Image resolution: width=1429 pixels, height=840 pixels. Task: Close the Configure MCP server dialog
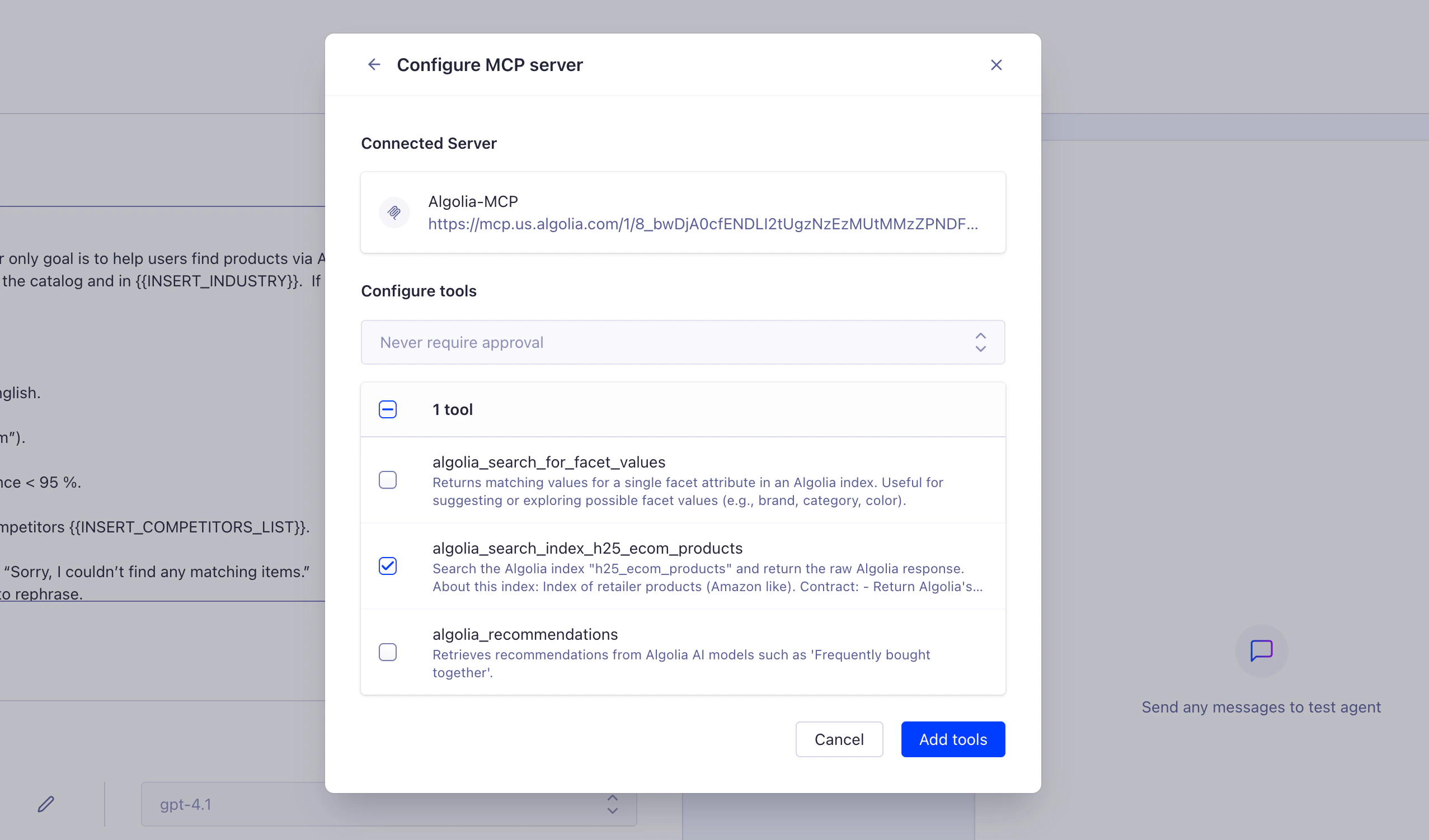coord(996,65)
